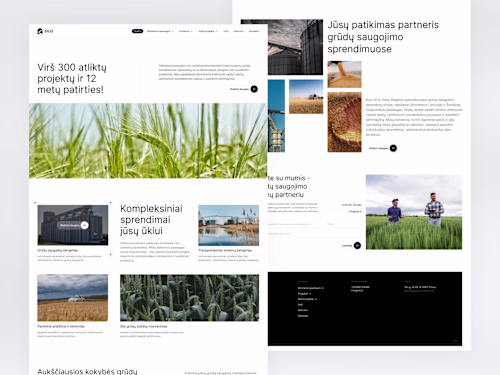Viewport: 500px width, 375px height.
Task: Focus the first contact form input field
Action: click(295, 224)
